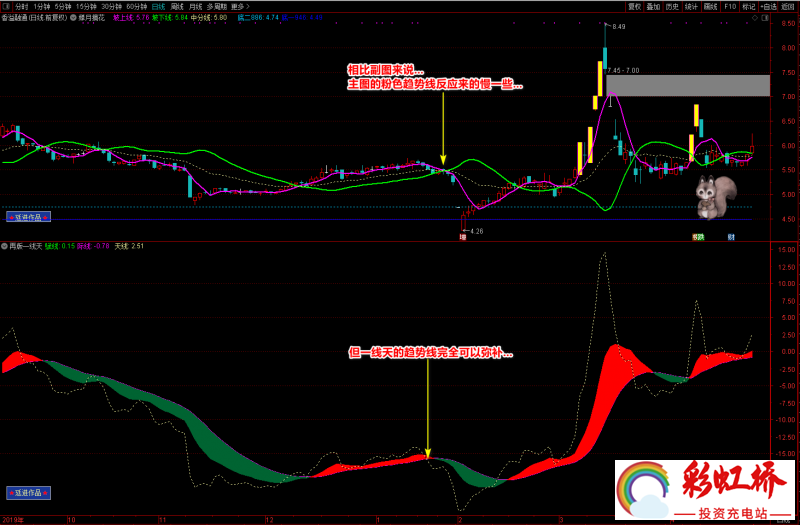Click the 增 event marker below the low
The width and height of the screenshot is (800, 525).
point(463,237)
